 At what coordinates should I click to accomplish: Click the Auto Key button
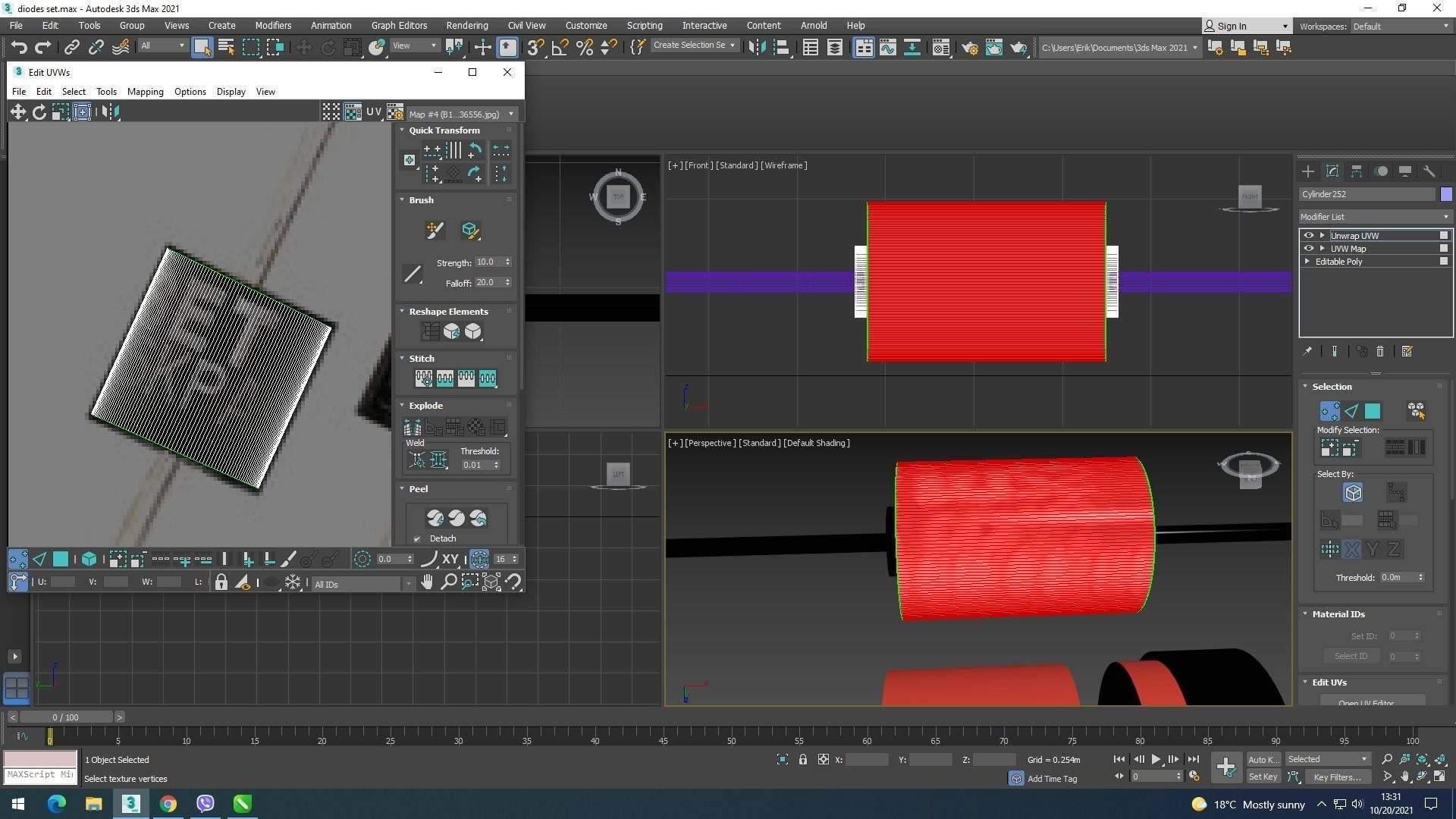click(1263, 759)
